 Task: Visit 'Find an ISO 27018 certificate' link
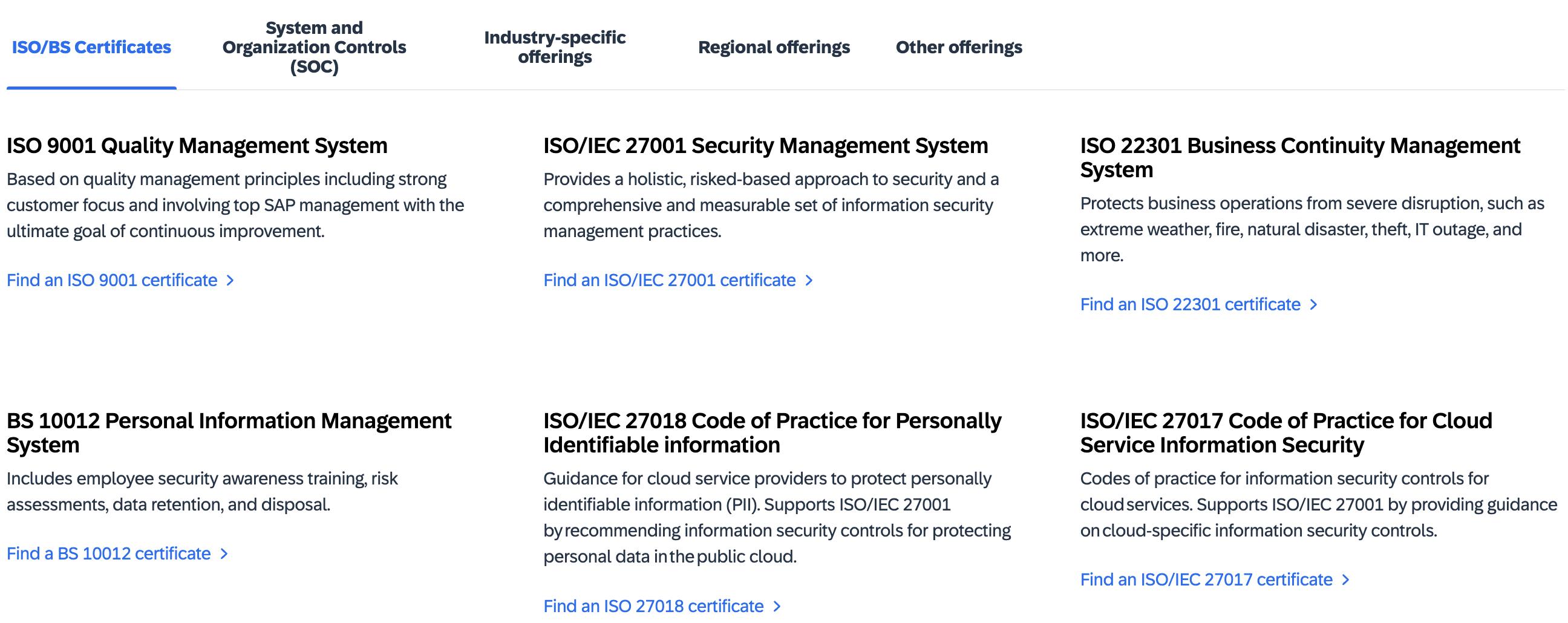pos(653,607)
